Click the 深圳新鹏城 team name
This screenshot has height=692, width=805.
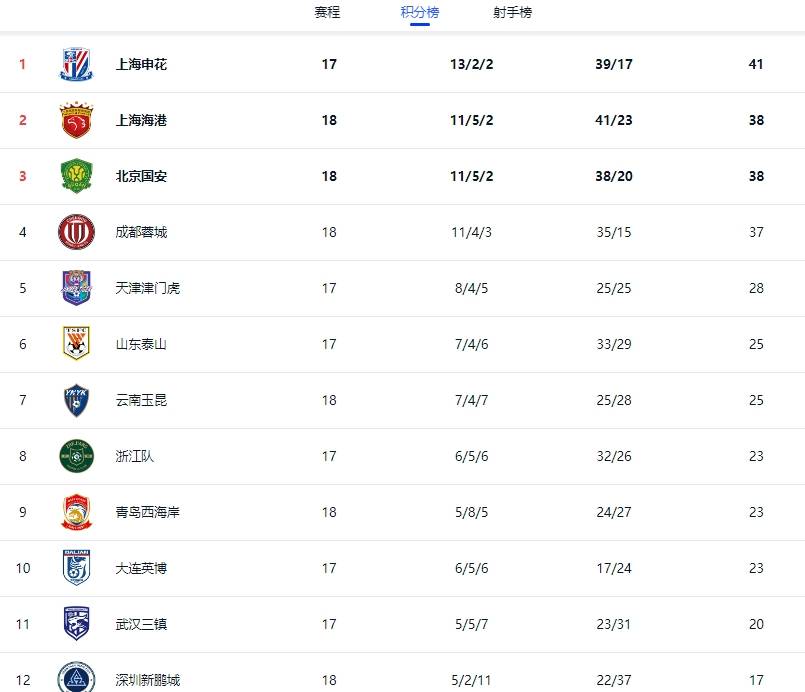point(147,680)
